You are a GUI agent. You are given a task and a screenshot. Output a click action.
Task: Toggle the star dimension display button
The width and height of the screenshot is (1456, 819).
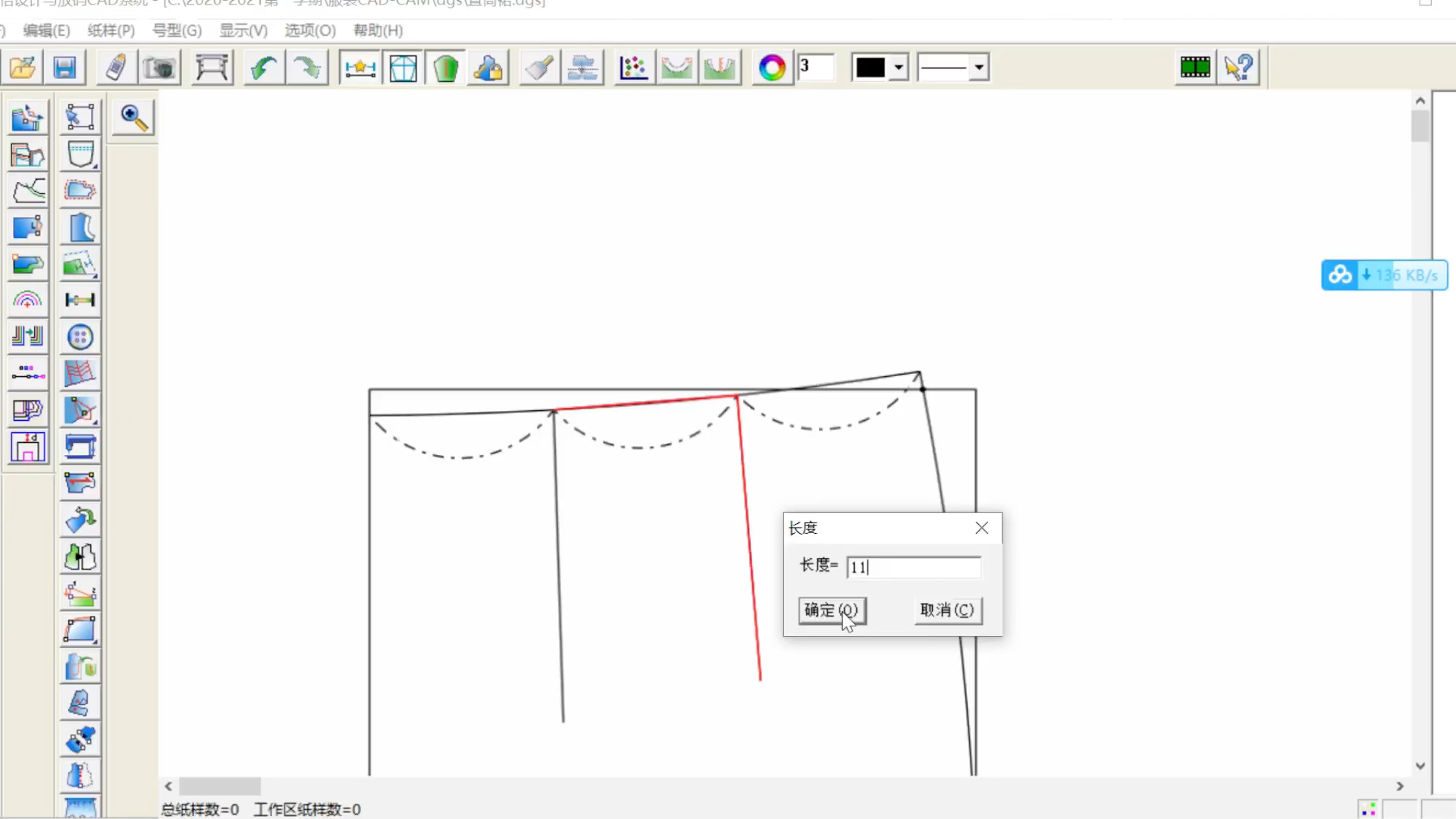[x=359, y=67]
